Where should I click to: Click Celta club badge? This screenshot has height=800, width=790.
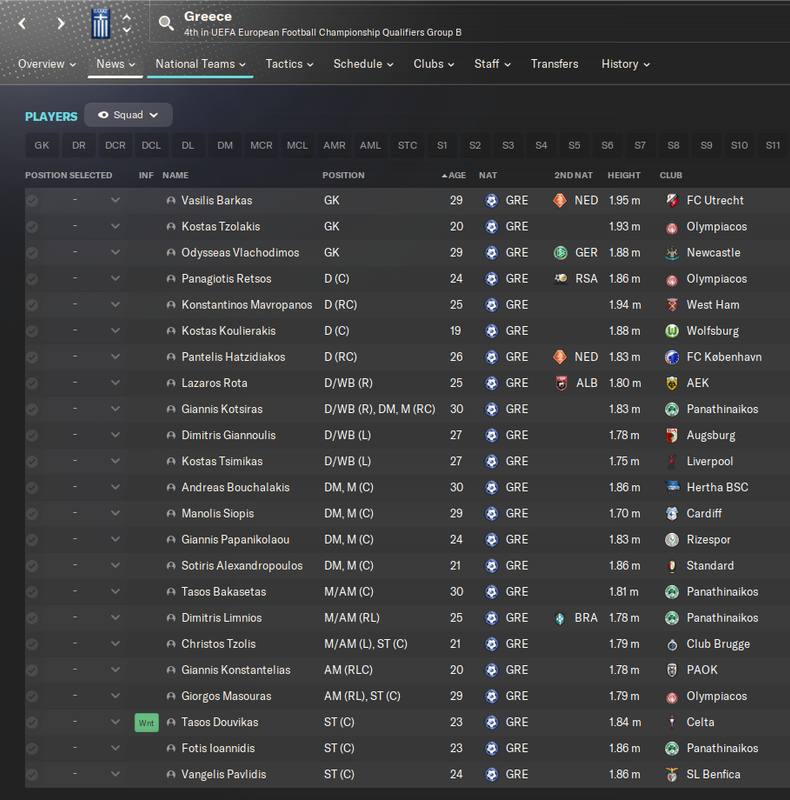[x=672, y=722]
